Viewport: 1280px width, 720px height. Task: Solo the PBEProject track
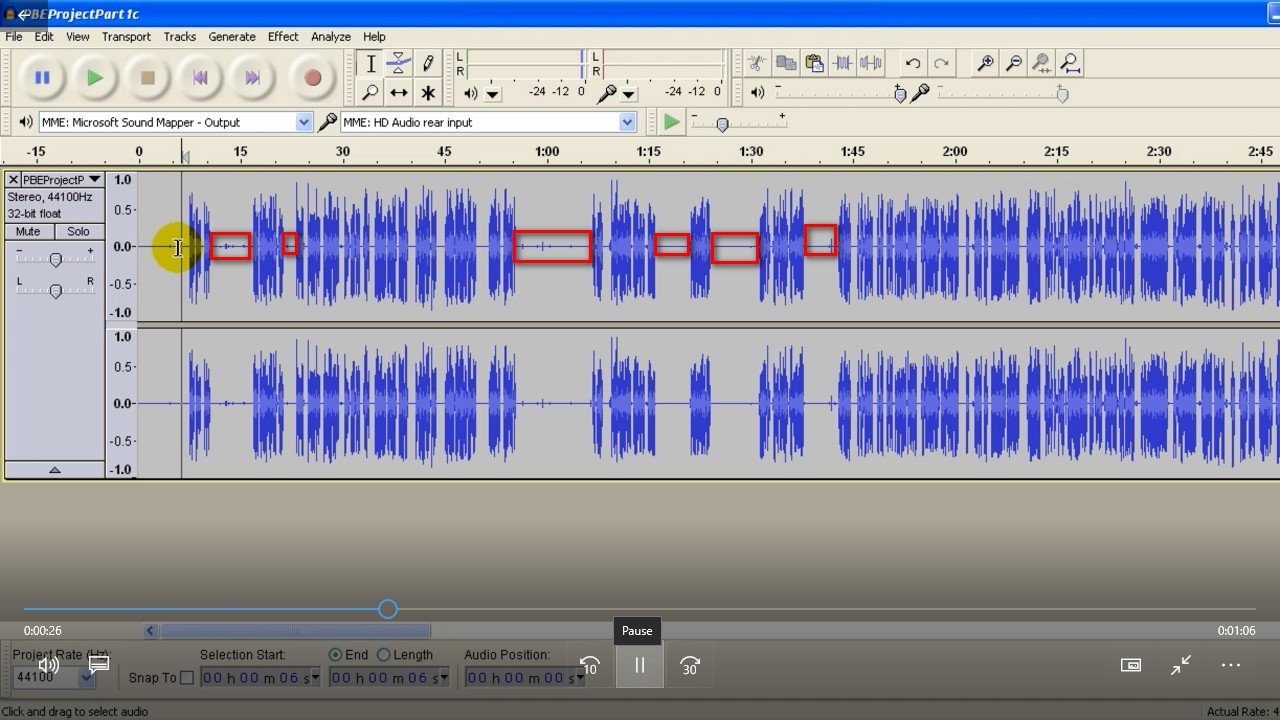point(78,231)
